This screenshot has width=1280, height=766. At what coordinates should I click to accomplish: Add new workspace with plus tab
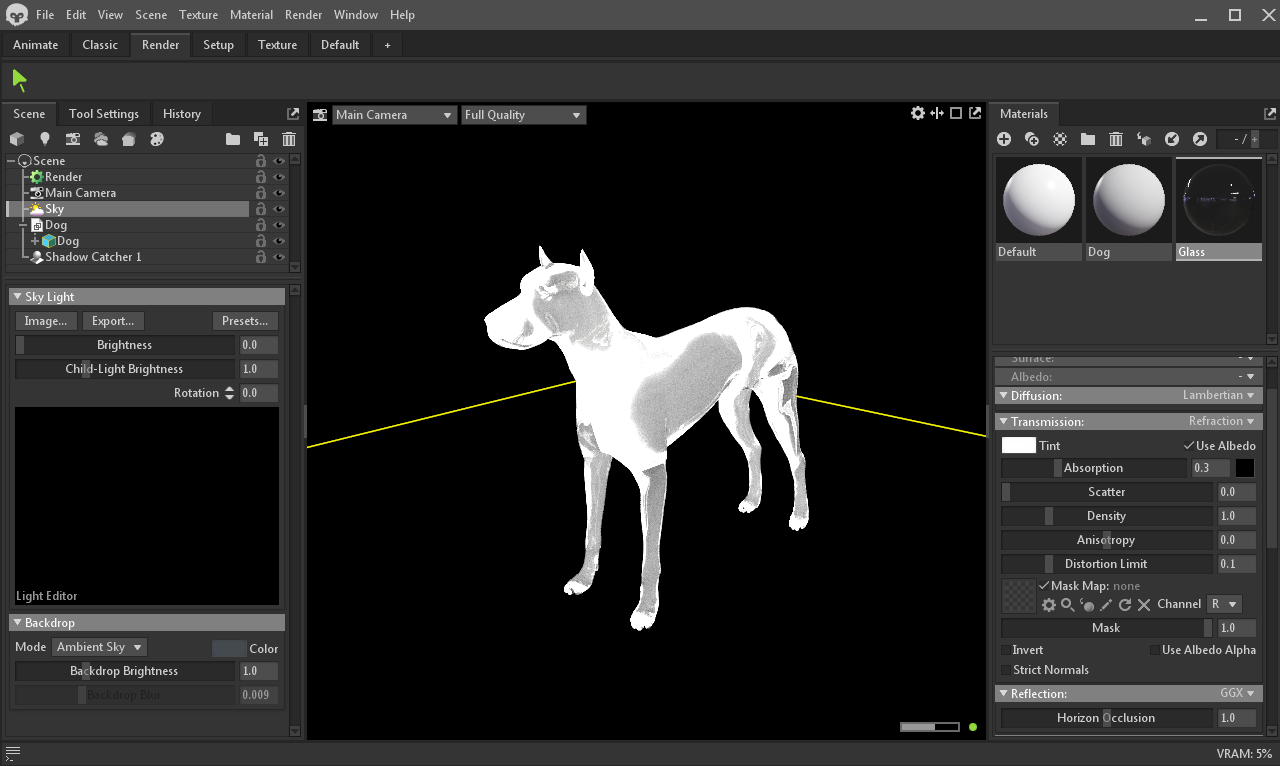click(387, 45)
